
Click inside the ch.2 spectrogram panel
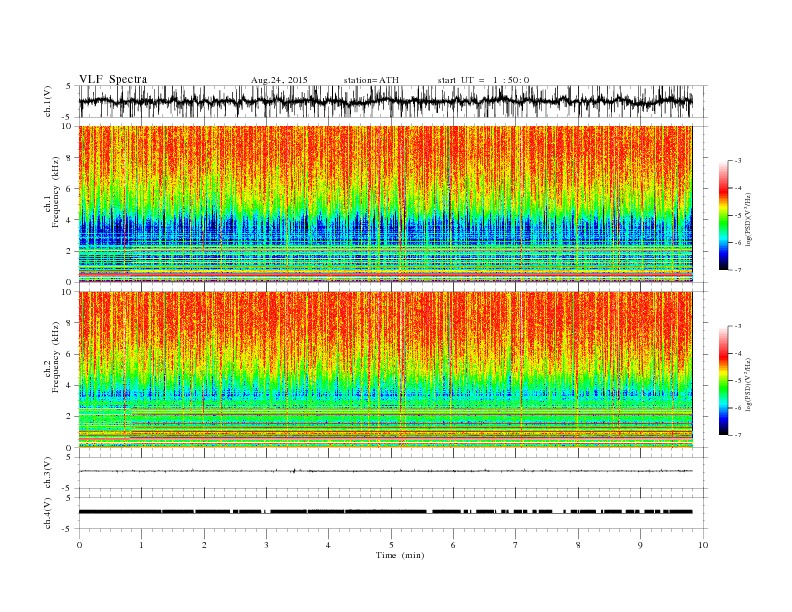385,370
